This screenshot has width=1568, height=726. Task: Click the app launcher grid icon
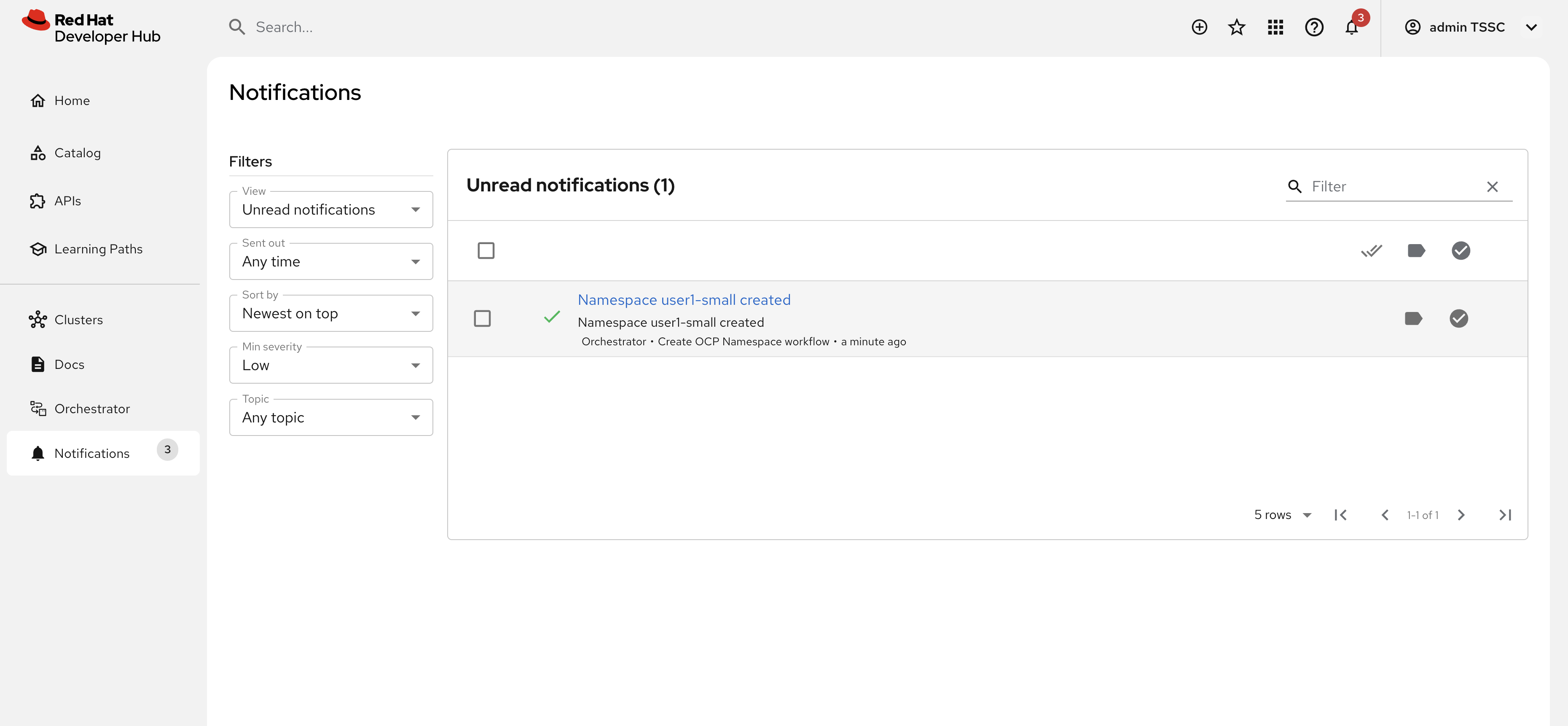1275,27
